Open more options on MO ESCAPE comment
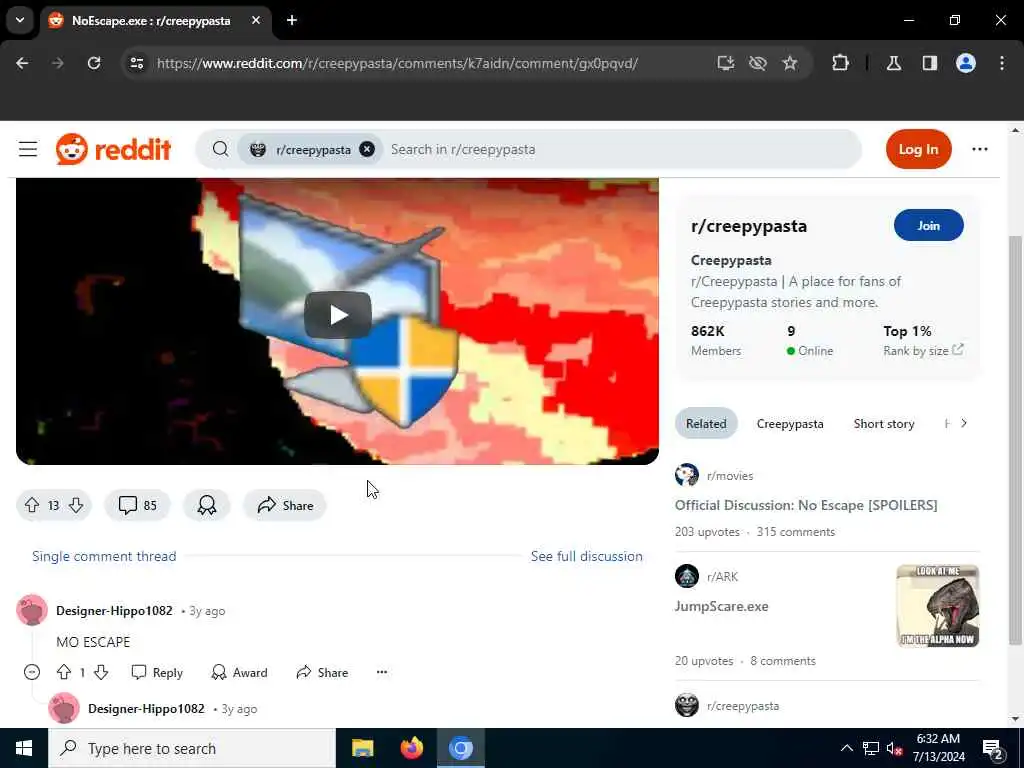The width and height of the screenshot is (1024, 768). (382, 672)
